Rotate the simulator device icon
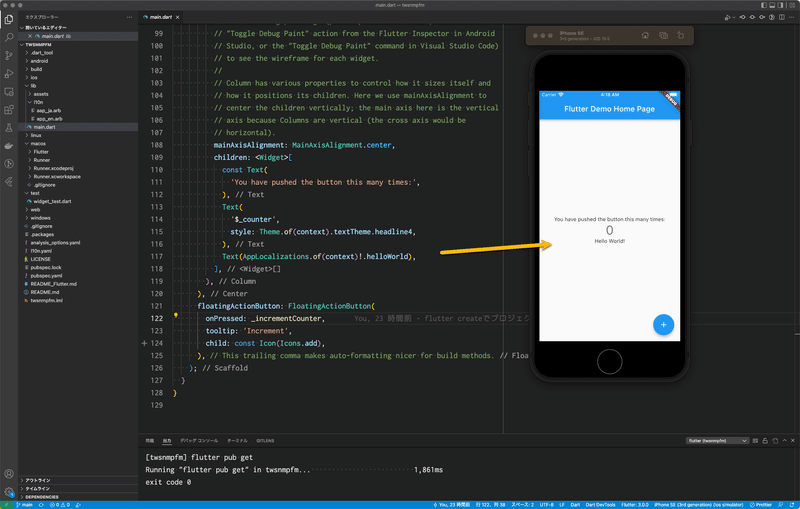 click(681, 36)
